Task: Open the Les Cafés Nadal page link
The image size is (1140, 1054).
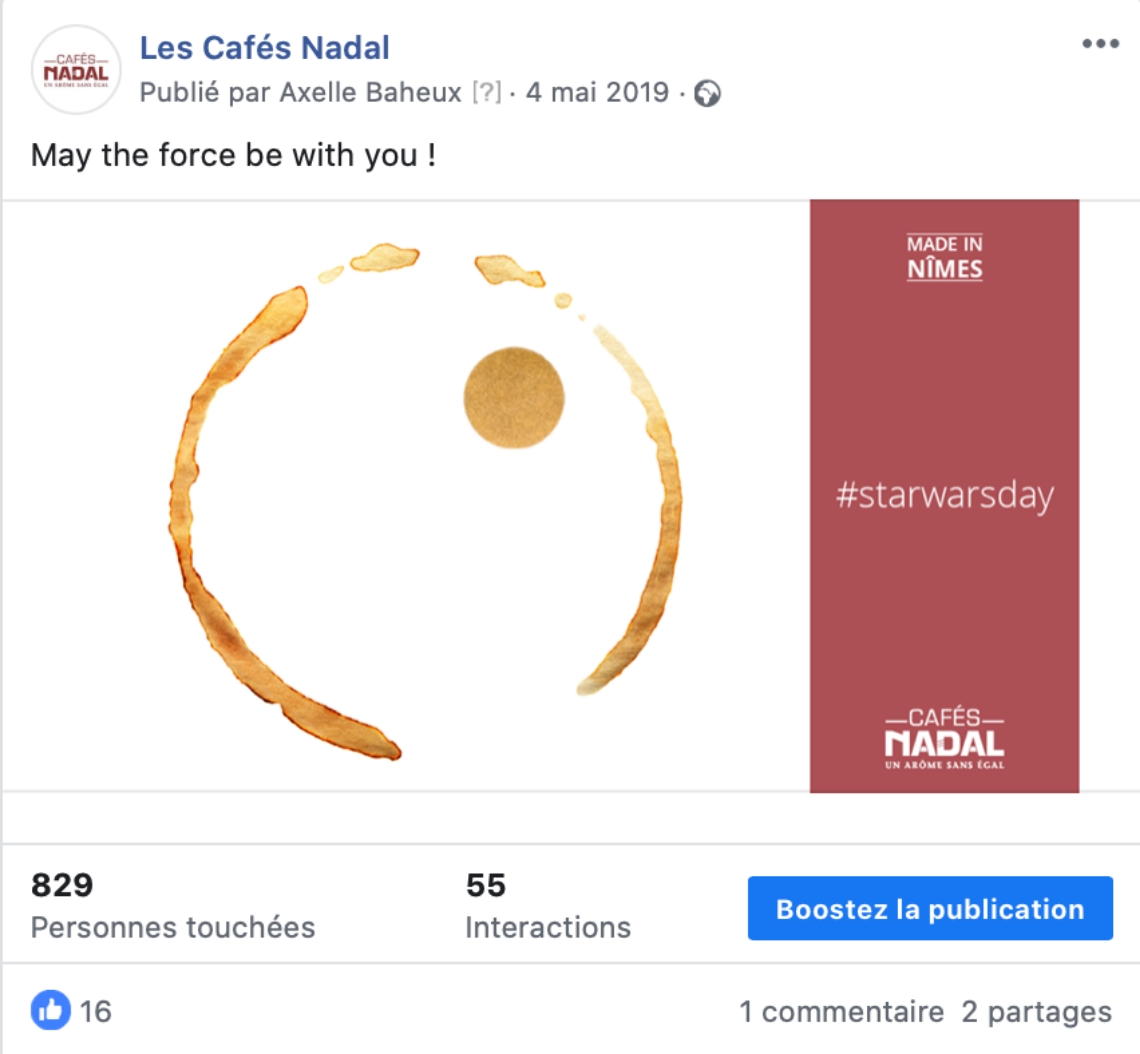Action: coord(264,47)
